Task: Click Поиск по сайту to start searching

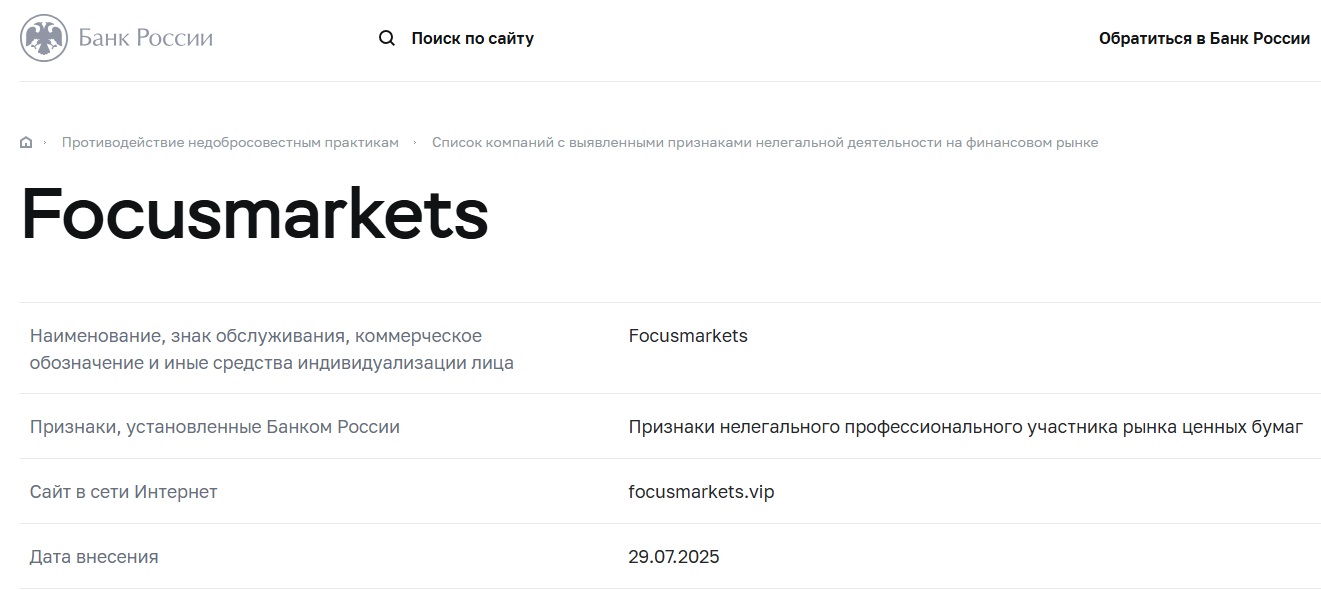Action: (472, 37)
